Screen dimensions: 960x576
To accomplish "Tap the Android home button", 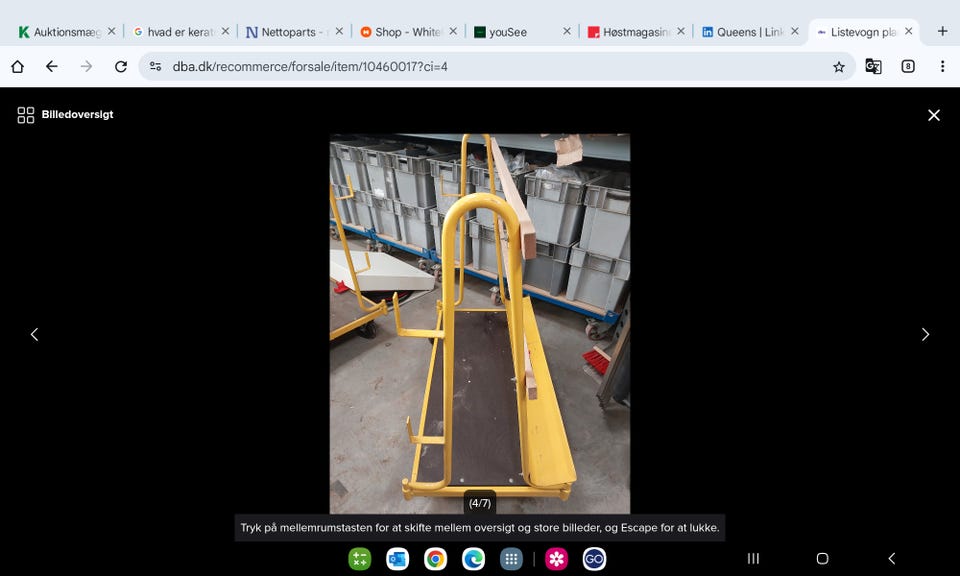I will pyautogui.click(x=822, y=558).
